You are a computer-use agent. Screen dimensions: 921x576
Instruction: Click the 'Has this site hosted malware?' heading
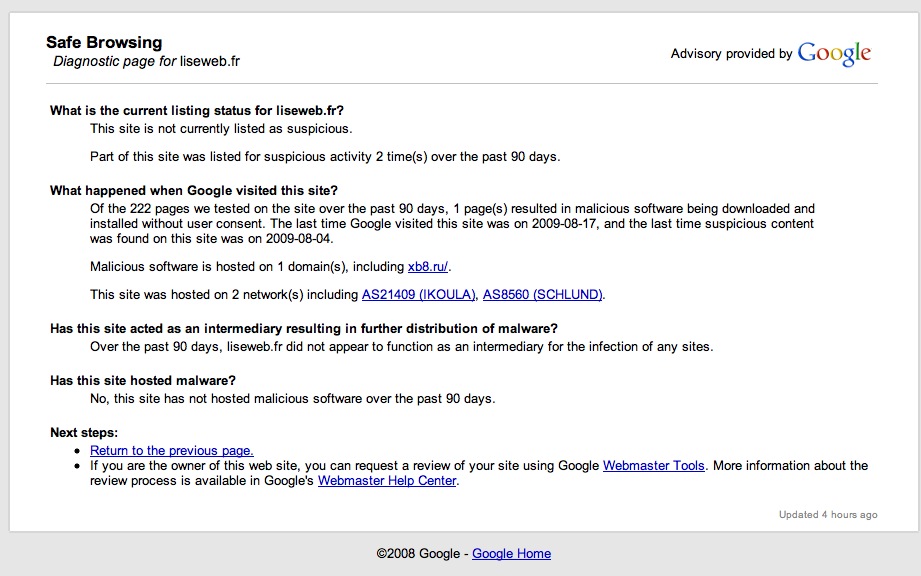(x=142, y=380)
